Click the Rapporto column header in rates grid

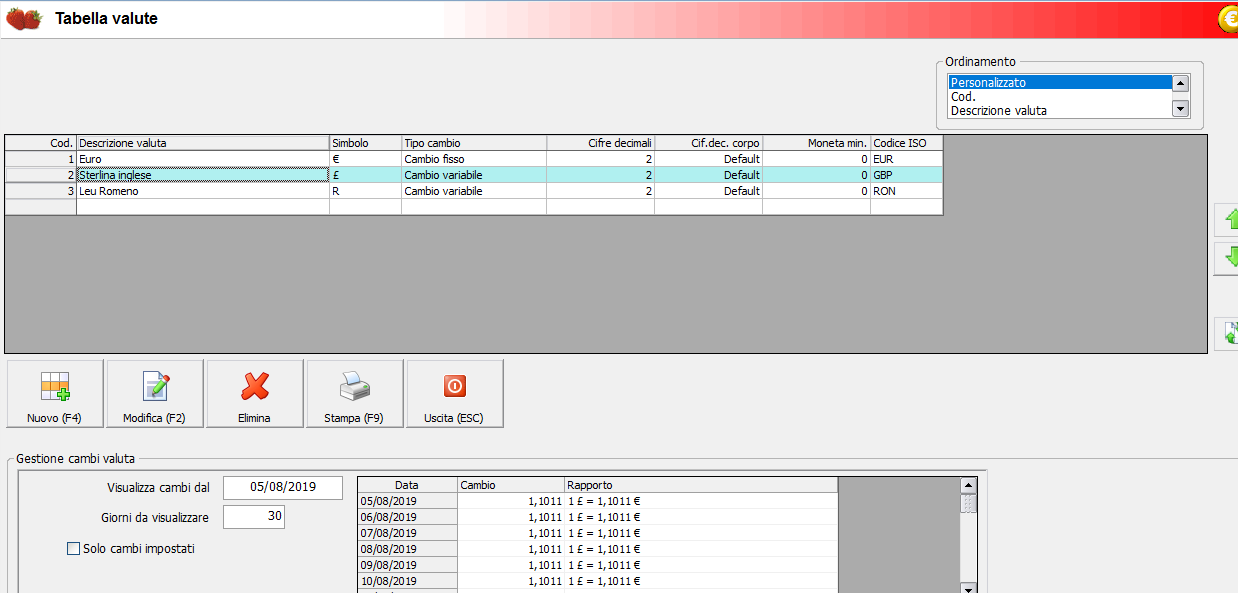(701, 485)
